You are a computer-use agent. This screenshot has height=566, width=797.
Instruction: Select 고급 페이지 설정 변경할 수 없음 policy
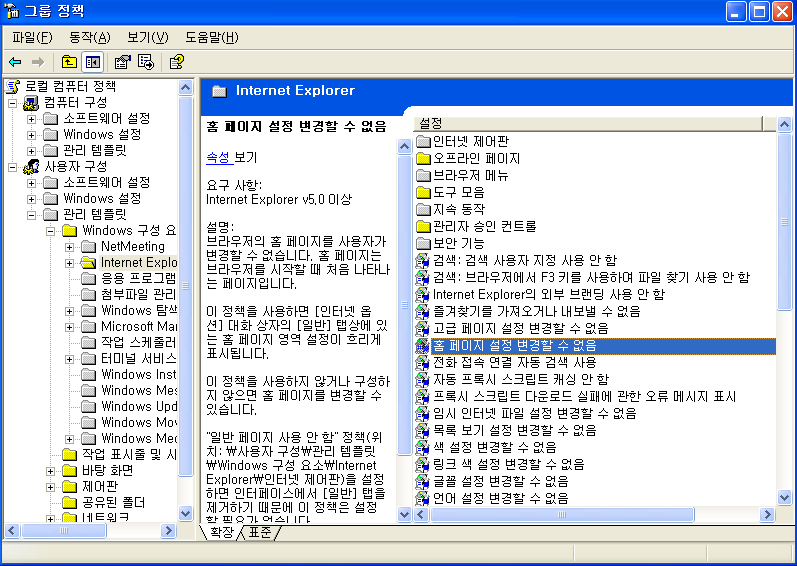pos(520,328)
